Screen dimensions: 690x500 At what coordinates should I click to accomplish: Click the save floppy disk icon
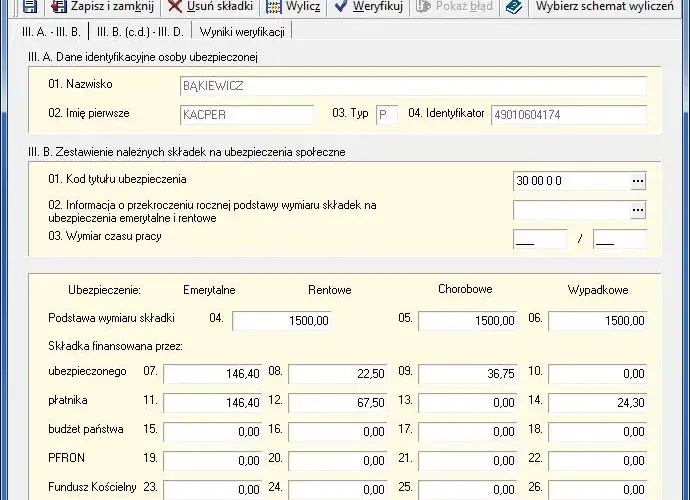point(29,6)
